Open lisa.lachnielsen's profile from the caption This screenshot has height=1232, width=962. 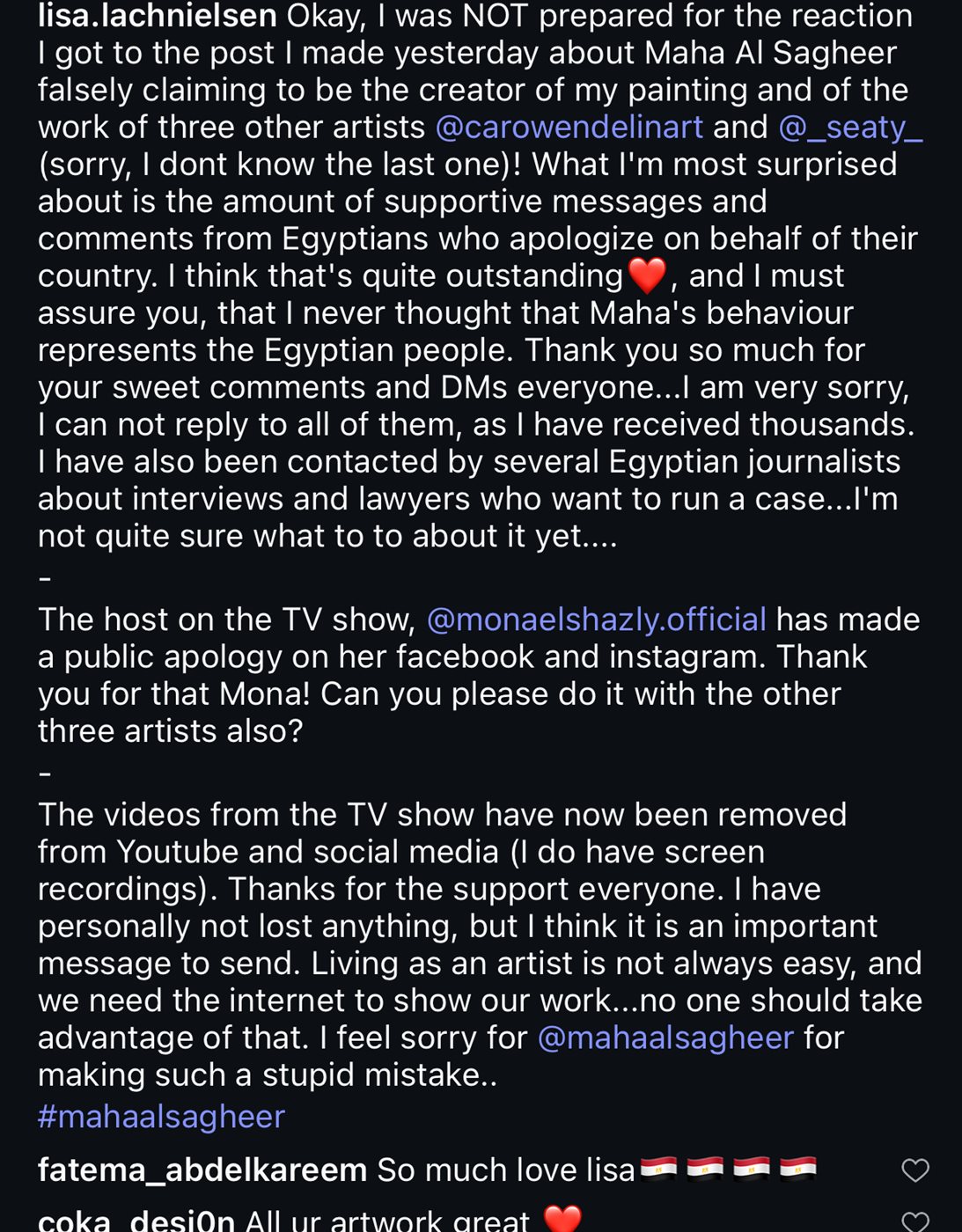[158, 16]
